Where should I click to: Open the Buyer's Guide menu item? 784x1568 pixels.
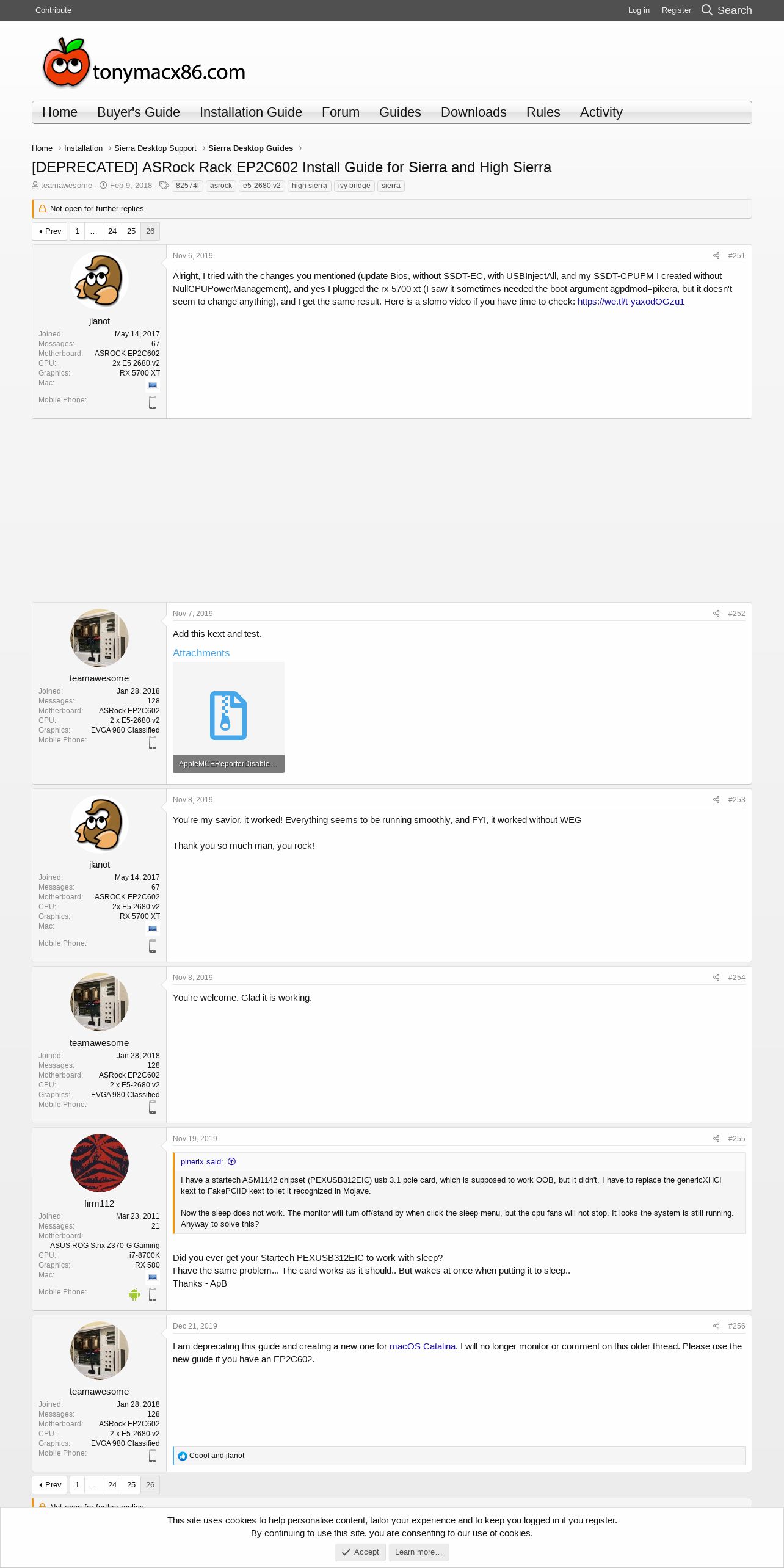(139, 112)
